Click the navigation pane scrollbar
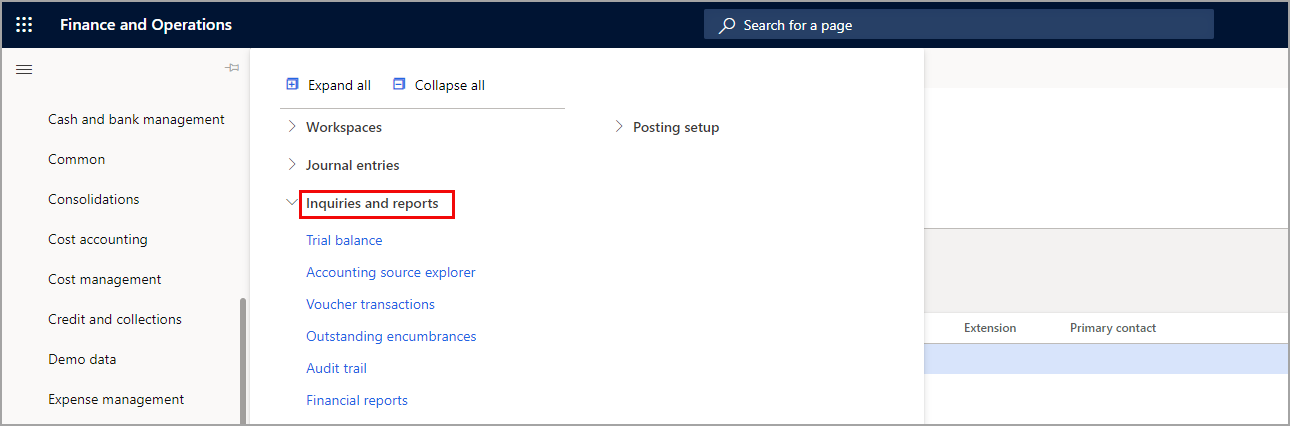The width and height of the screenshot is (1290, 426). click(241, 360)
